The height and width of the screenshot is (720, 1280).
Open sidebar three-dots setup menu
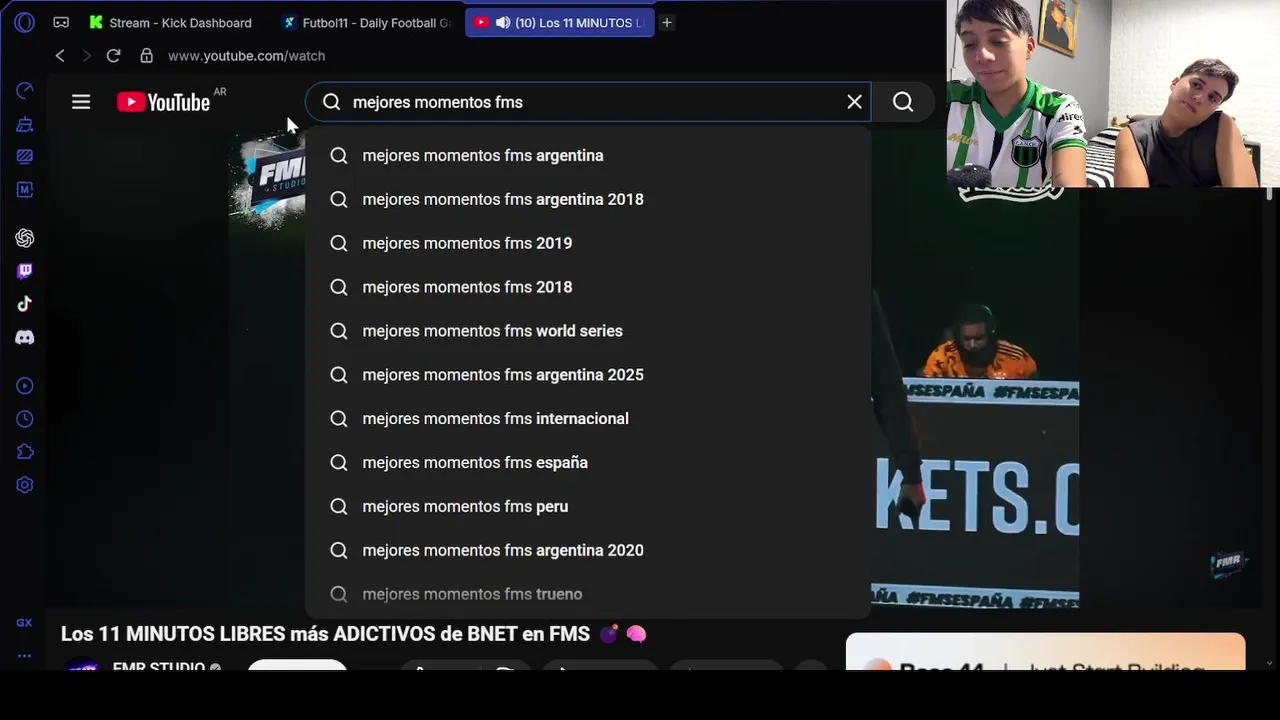pyautogui.click(x=24, y=656)
